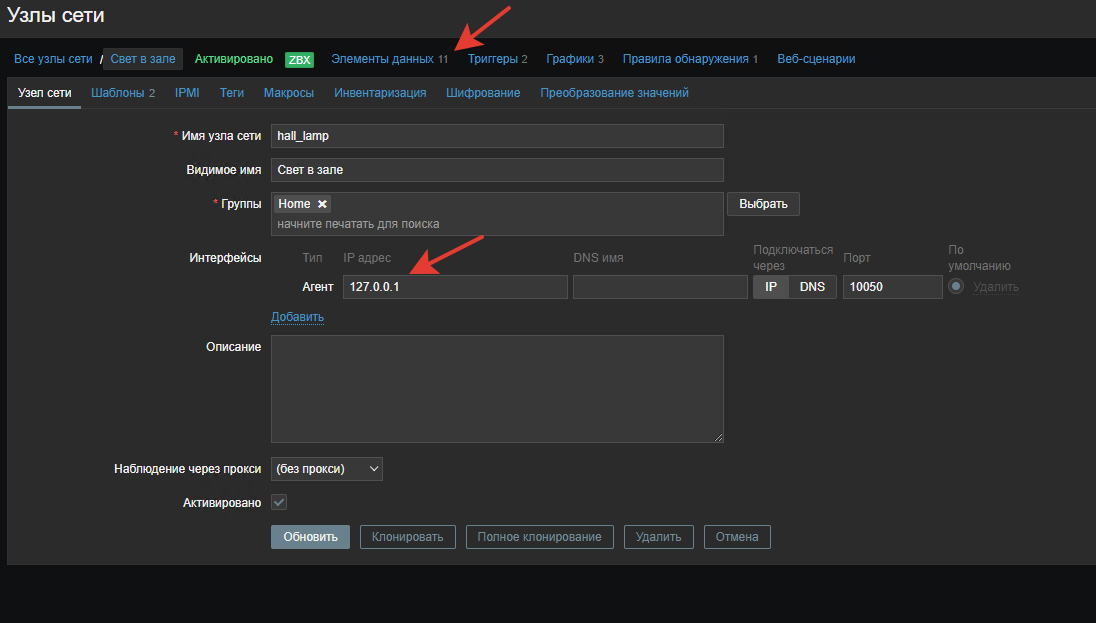The height and width of the screenshot is (623, 1096).
Task: Select the default interface radio button
Action: coord(956,287)
